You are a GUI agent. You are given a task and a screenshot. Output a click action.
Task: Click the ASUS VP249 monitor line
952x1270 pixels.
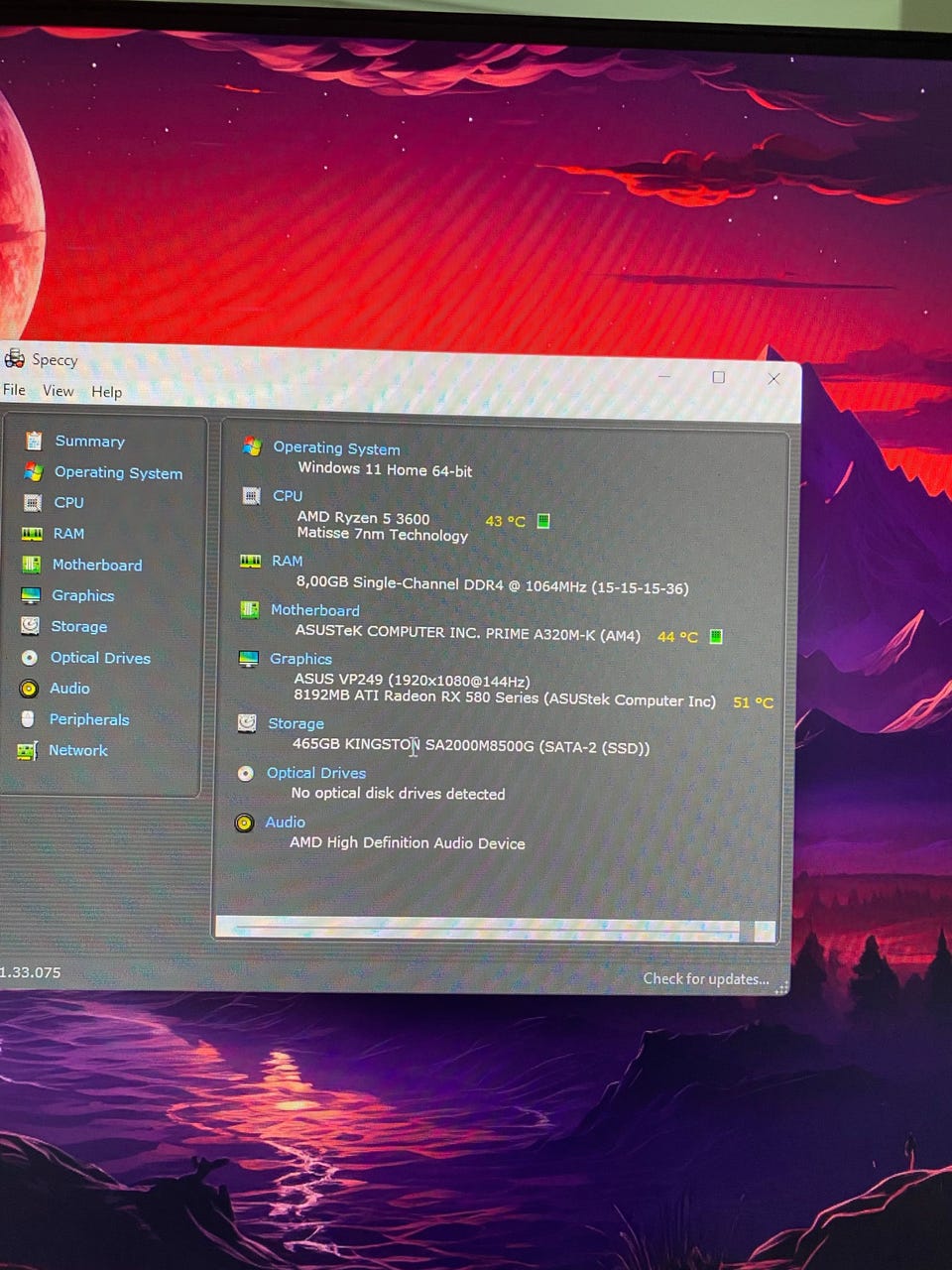pos(412,681)
